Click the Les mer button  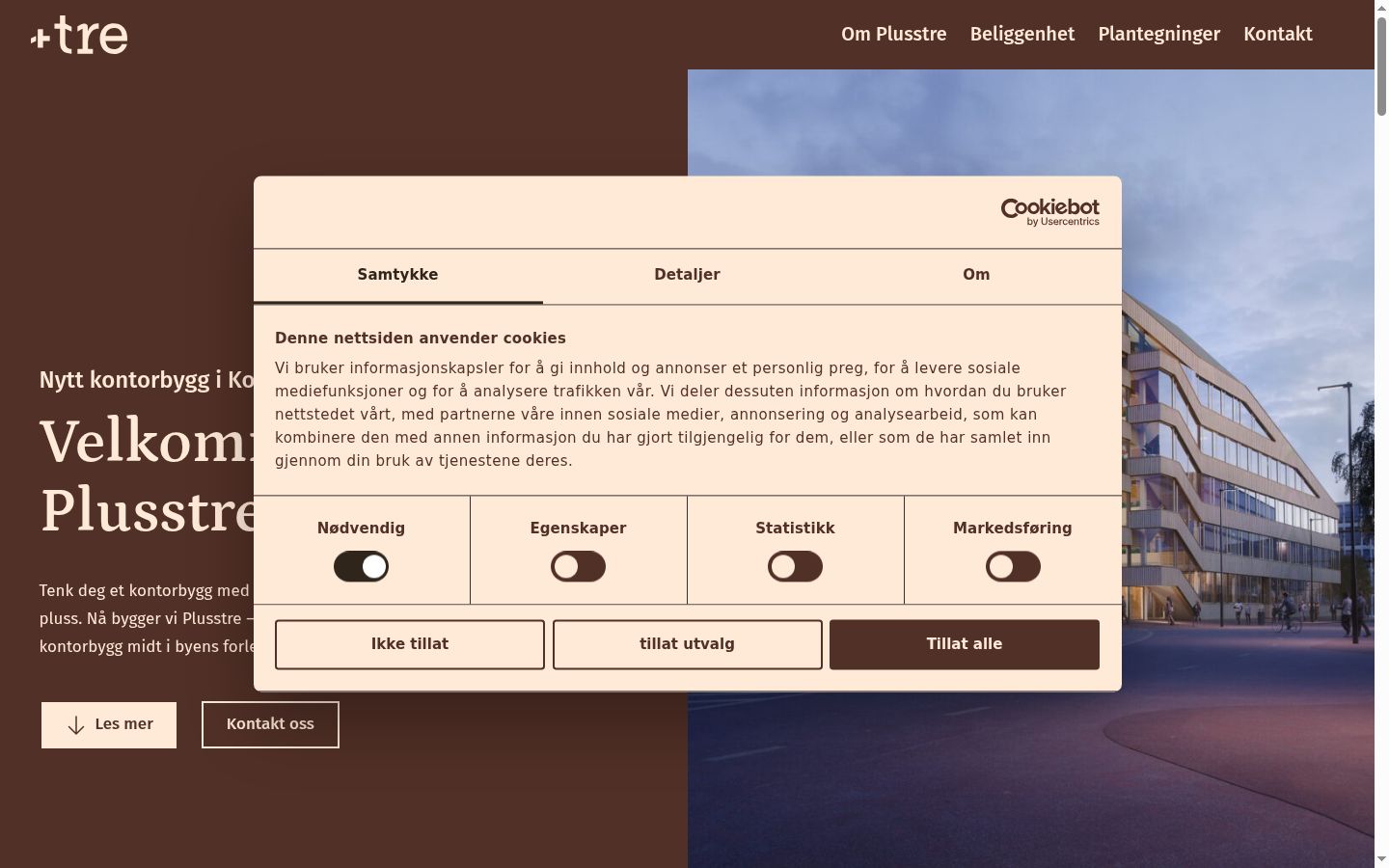pos(109,724)
